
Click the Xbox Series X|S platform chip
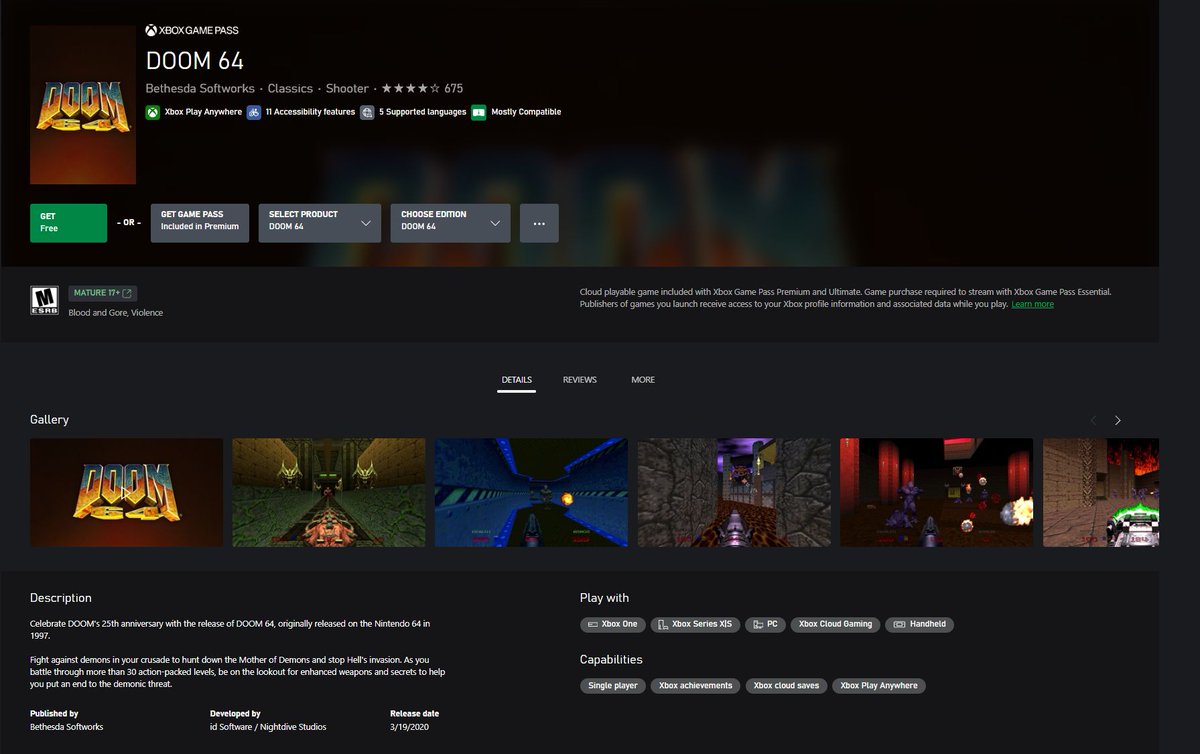coord(695,624)
